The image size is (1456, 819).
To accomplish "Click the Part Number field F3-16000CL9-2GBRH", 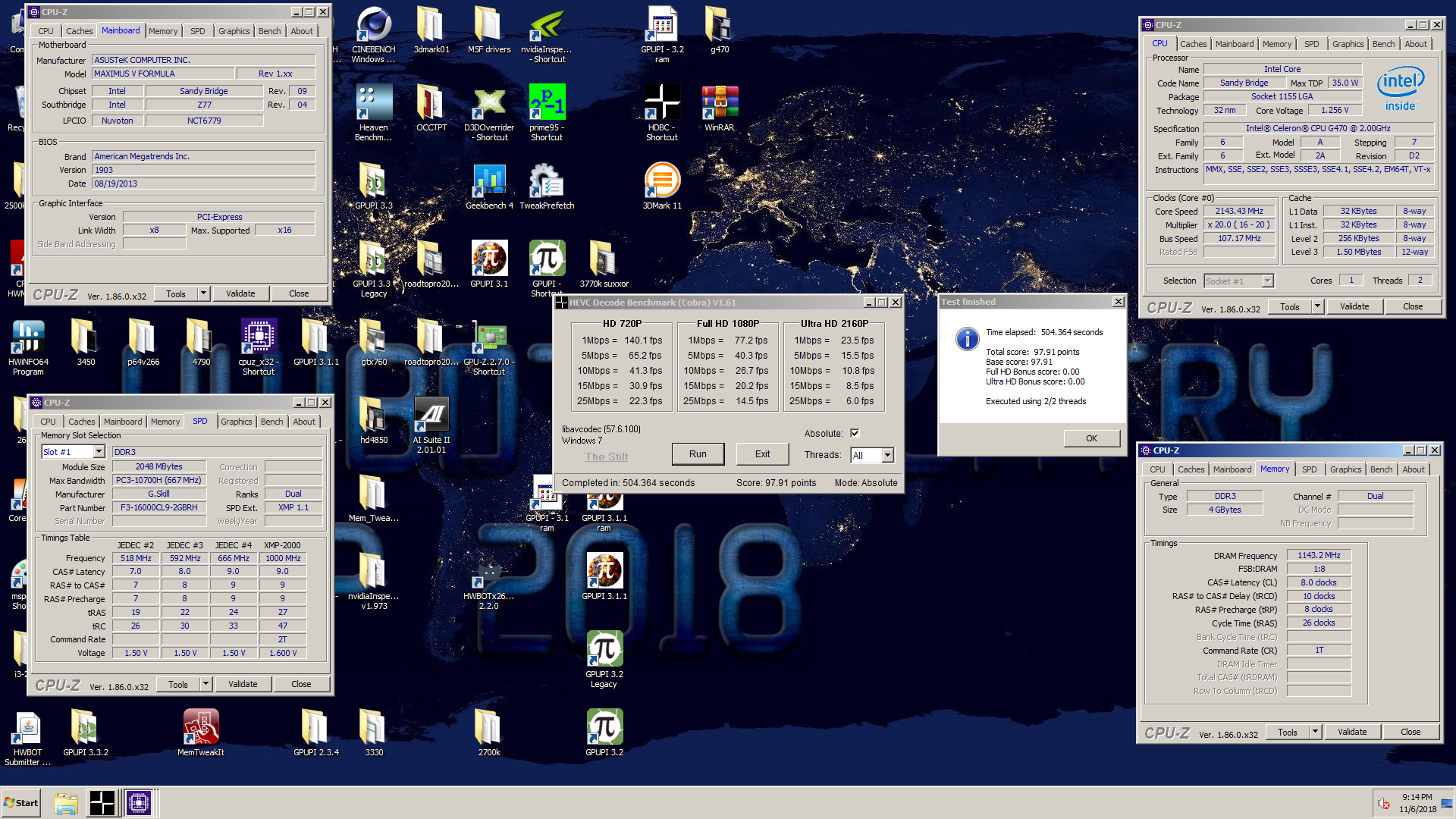I will coord(158,507).
